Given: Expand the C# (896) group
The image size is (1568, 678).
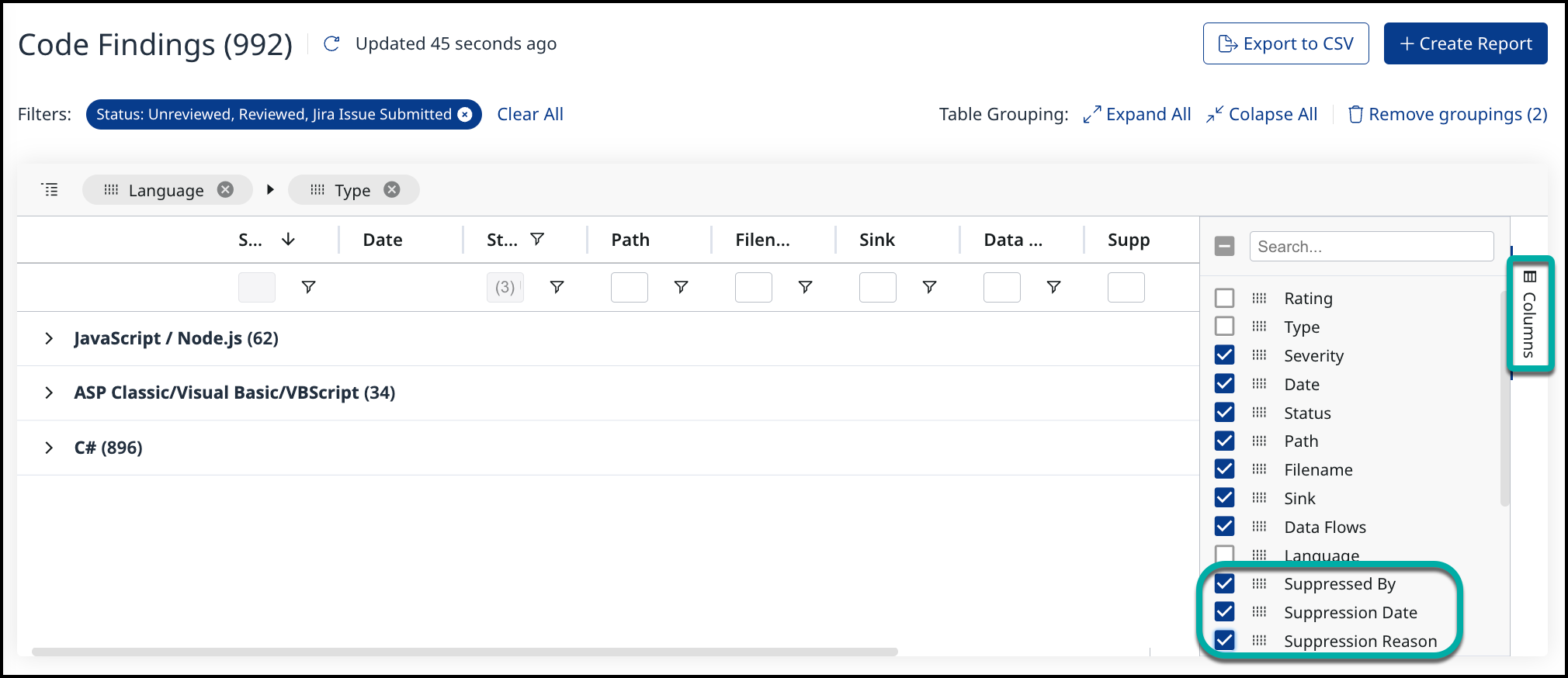Looking at the screenshot, I should tap(49, 448).
